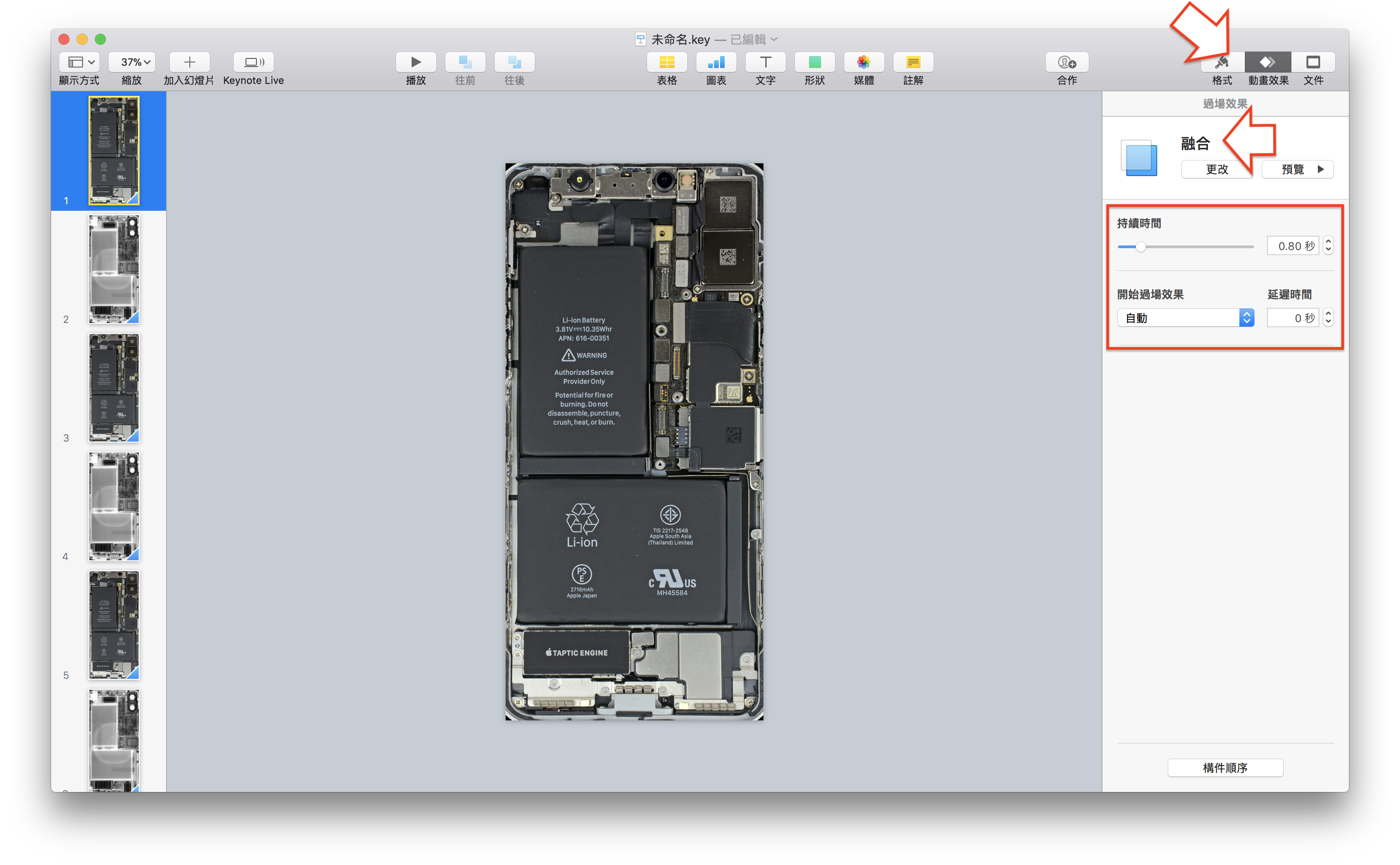Open the 形狀 shape picker
Viewport: 1400px width, 865px height.
coord(815,62)
